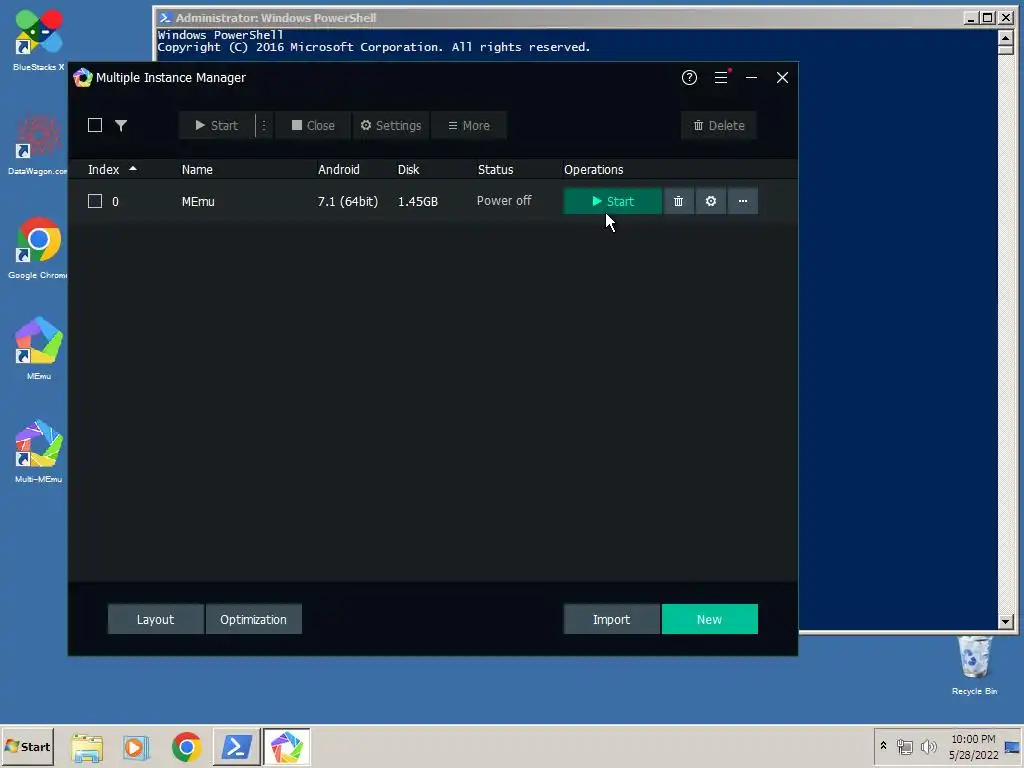Open the Windows Start menu

(27, 746)
